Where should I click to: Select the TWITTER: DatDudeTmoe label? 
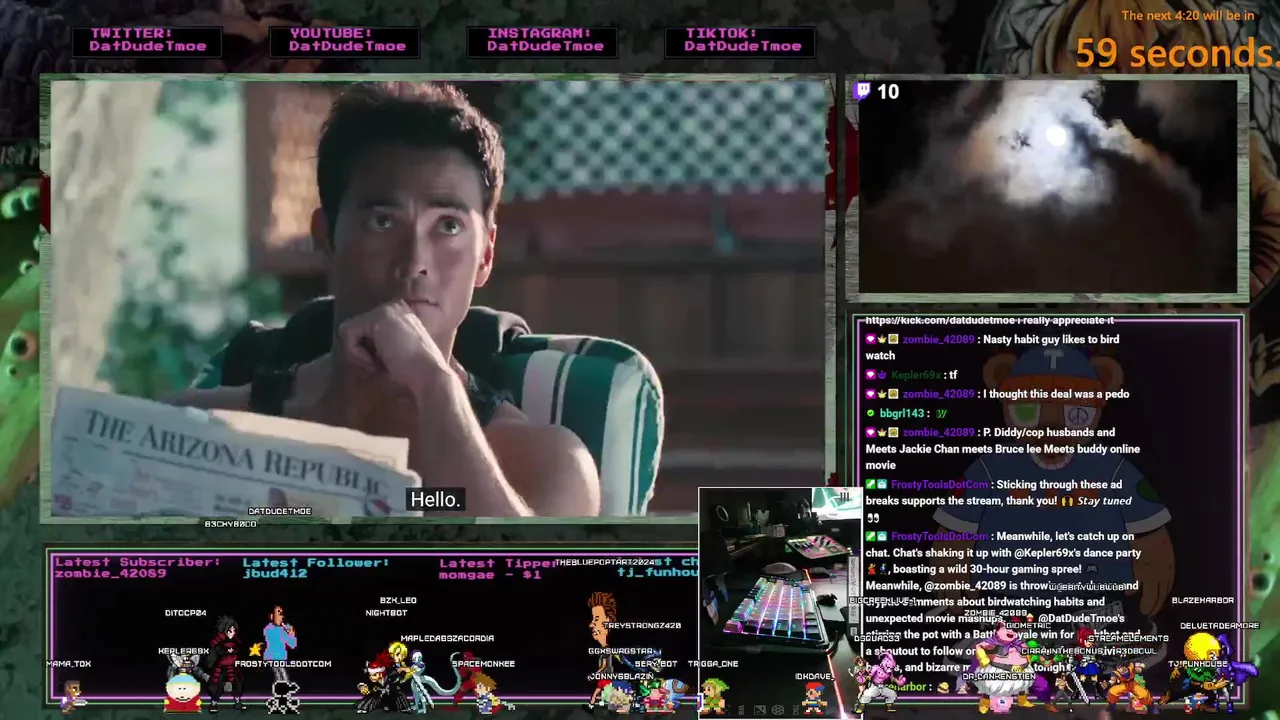[147, 40]
